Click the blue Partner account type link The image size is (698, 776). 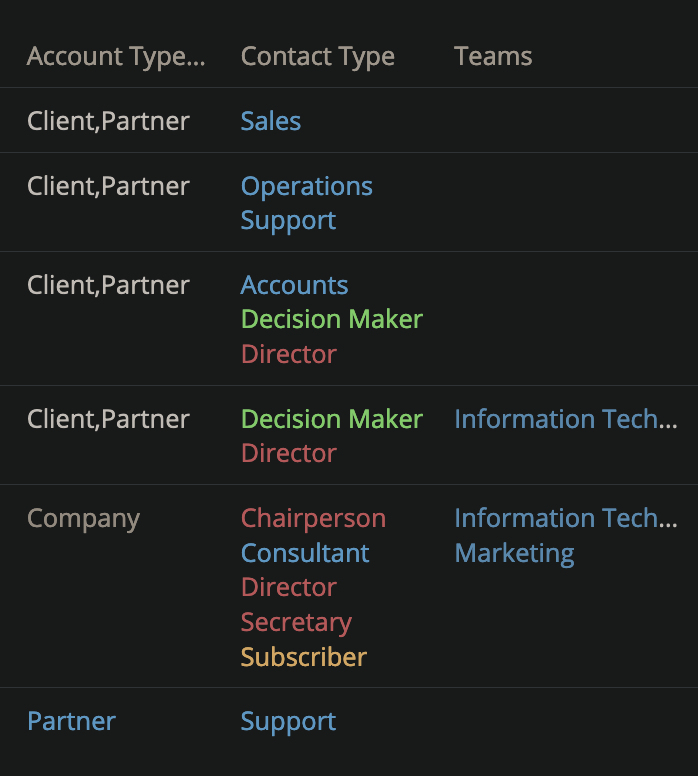click(x=71, y=721)
